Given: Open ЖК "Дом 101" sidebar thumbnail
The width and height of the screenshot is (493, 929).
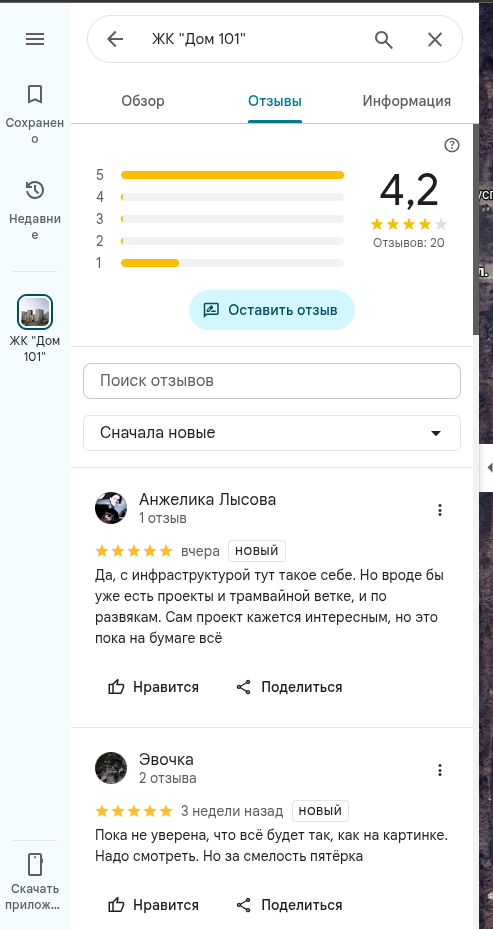Looking at the screenshot, I should click(35, 312).
